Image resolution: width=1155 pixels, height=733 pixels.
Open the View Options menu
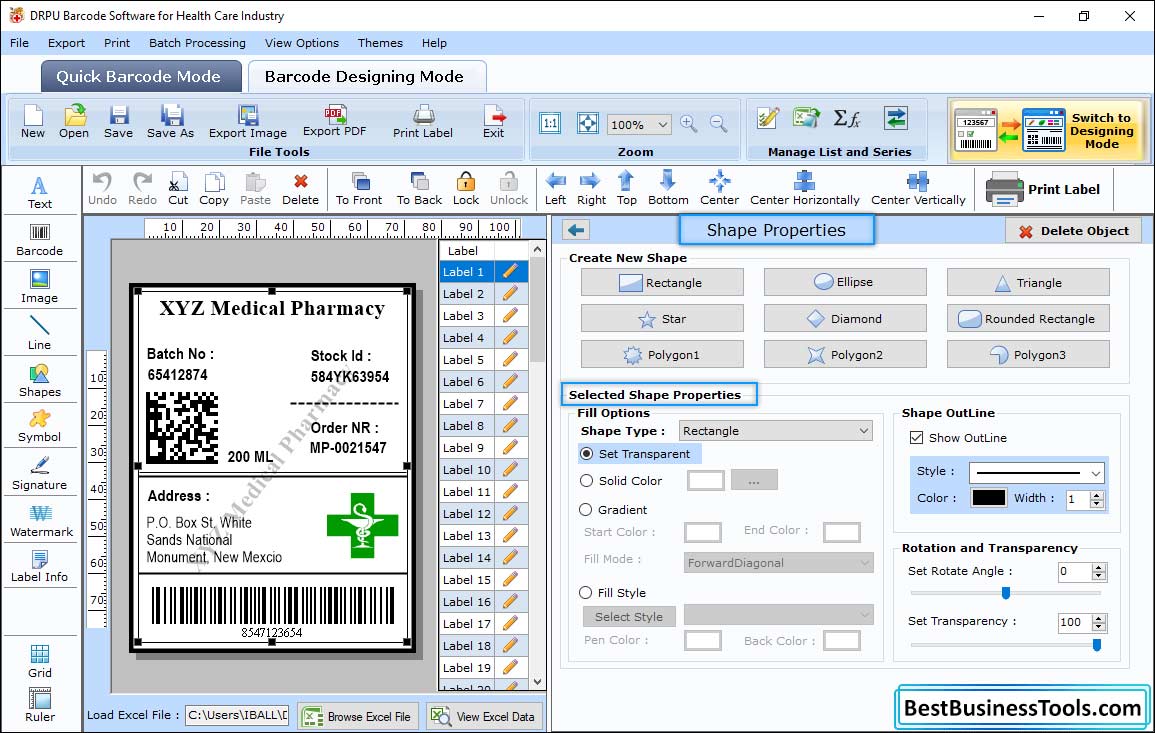tap(302, 43)
